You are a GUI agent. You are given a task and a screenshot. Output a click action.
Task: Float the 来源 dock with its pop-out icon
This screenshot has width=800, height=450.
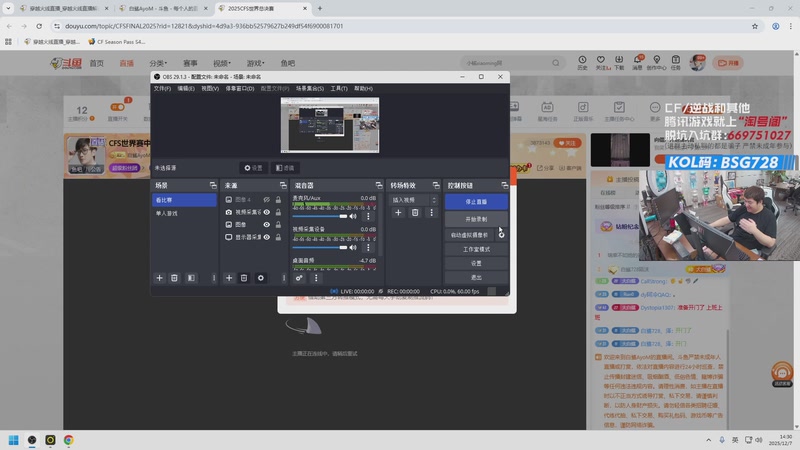point(283,185)
